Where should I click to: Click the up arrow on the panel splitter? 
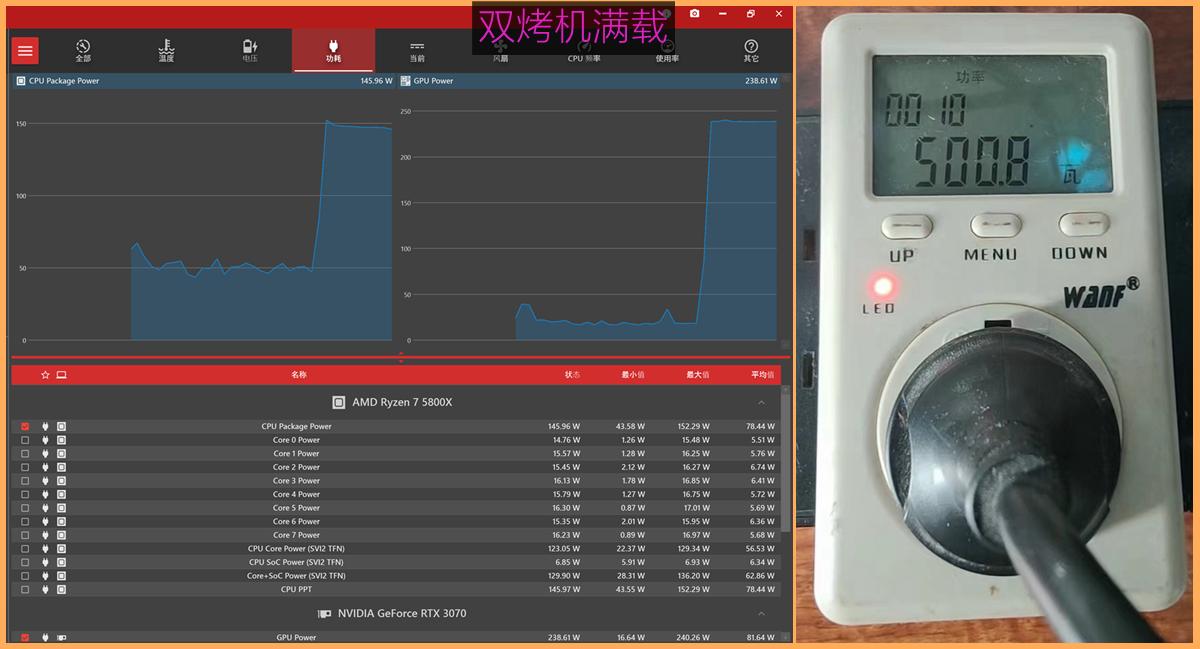401,353
